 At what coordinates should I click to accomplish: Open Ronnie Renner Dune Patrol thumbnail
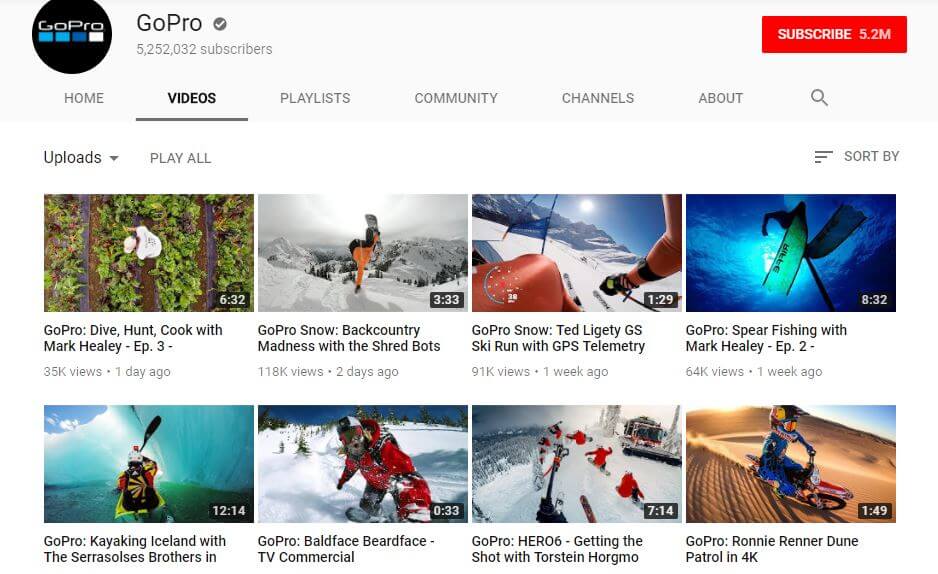[791, 464]
